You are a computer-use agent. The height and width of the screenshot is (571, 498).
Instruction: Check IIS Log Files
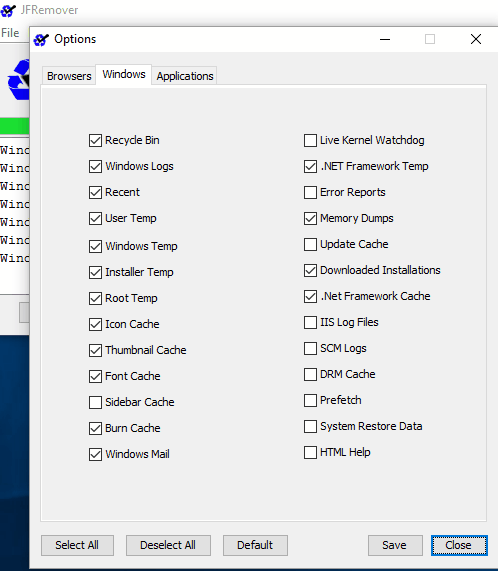pyautogui.click(x=310, y=322)
